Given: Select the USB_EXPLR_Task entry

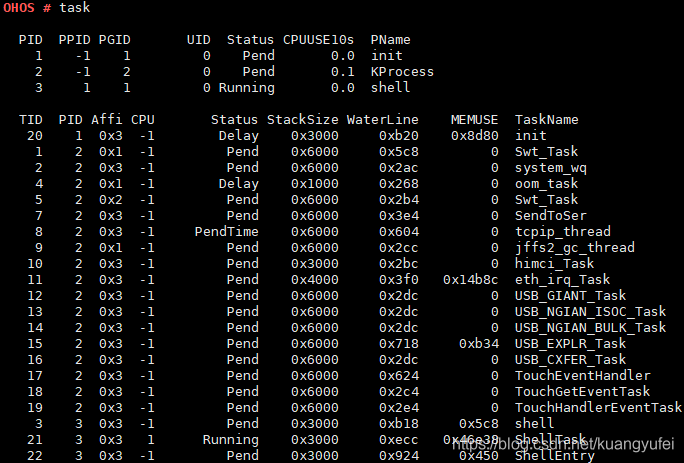Looking at the screenshot, I should (570, 343).
